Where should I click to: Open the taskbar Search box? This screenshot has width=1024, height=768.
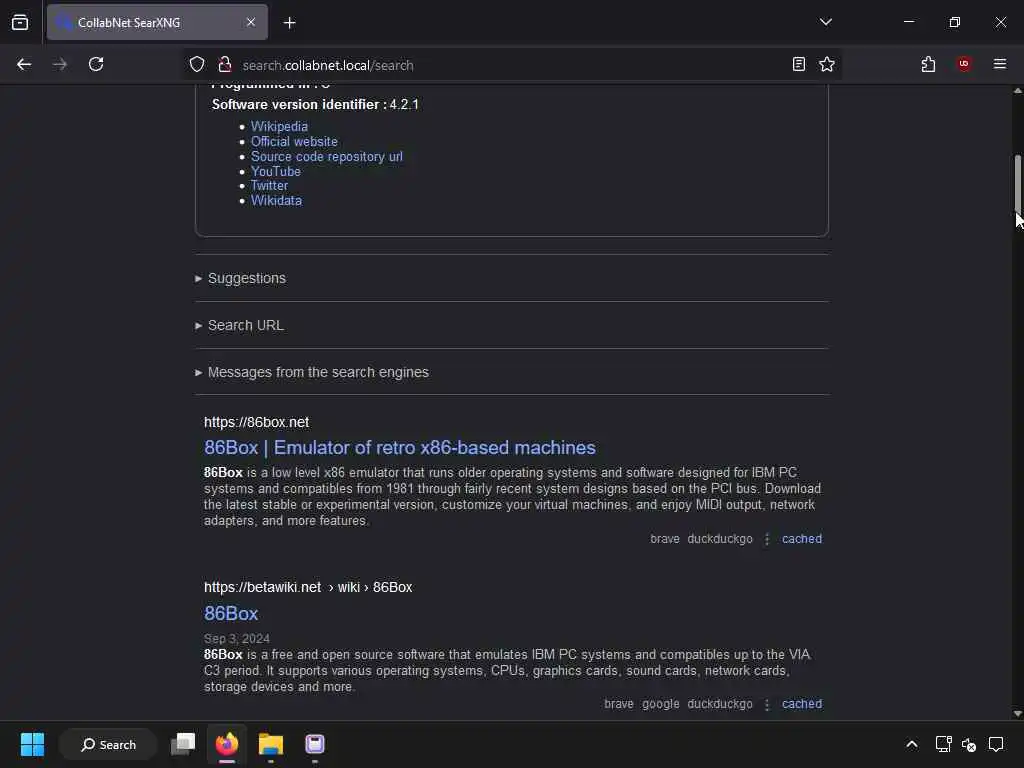pos(108,744)
